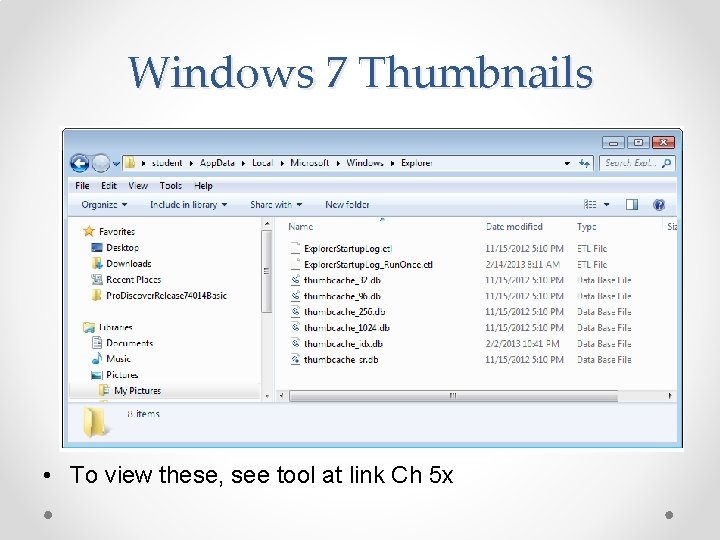Viewport: 720px width, 540px height.
Task: Expand the address bar history dropdown
Action: 568,163
